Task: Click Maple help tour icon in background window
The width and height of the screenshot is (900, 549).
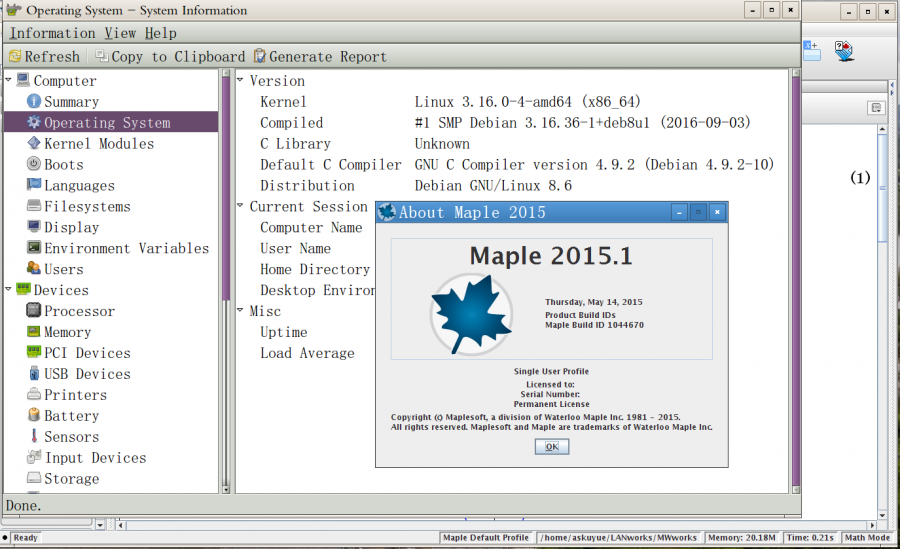Action: tap(844, 51)
